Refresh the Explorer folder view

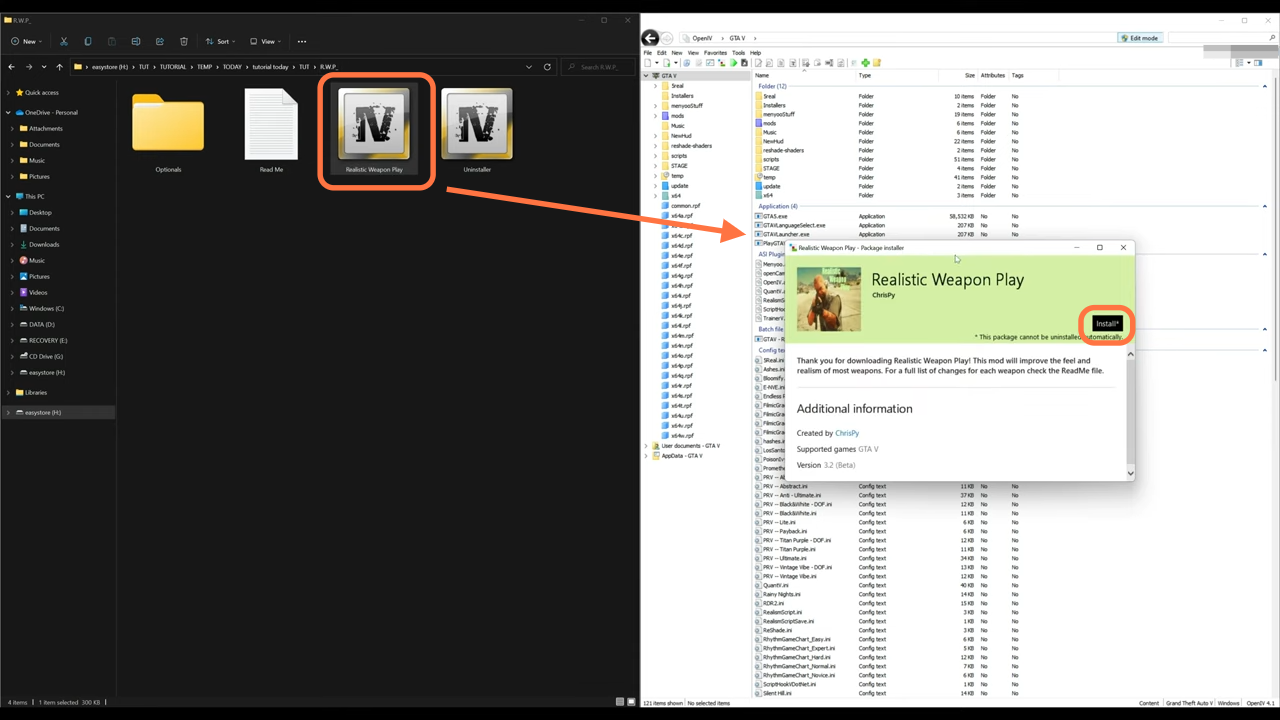click(x=547, y=67)
